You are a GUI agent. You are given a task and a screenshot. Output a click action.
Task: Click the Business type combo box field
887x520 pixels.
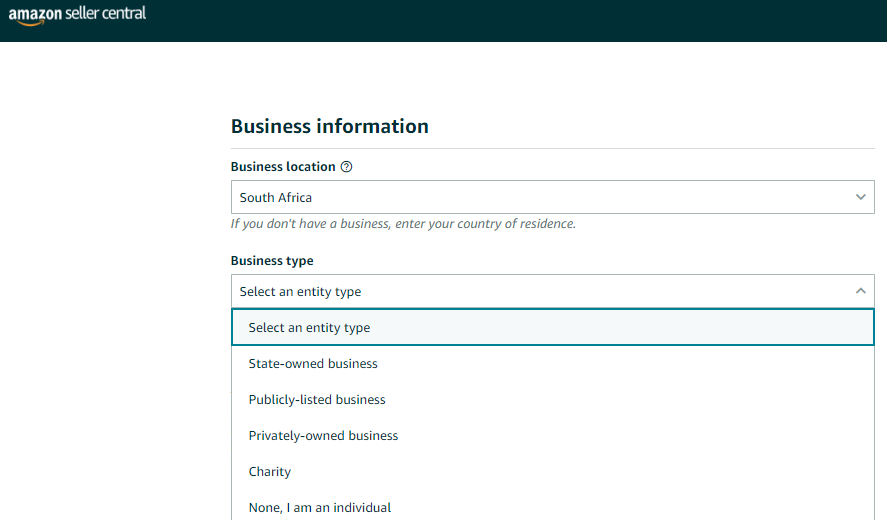553,291
